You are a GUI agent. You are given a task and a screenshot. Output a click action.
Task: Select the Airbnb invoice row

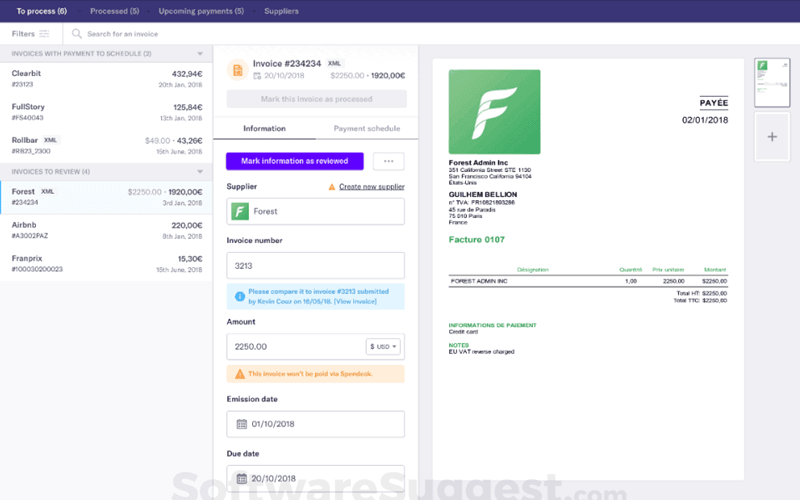[x=107, y=230]
